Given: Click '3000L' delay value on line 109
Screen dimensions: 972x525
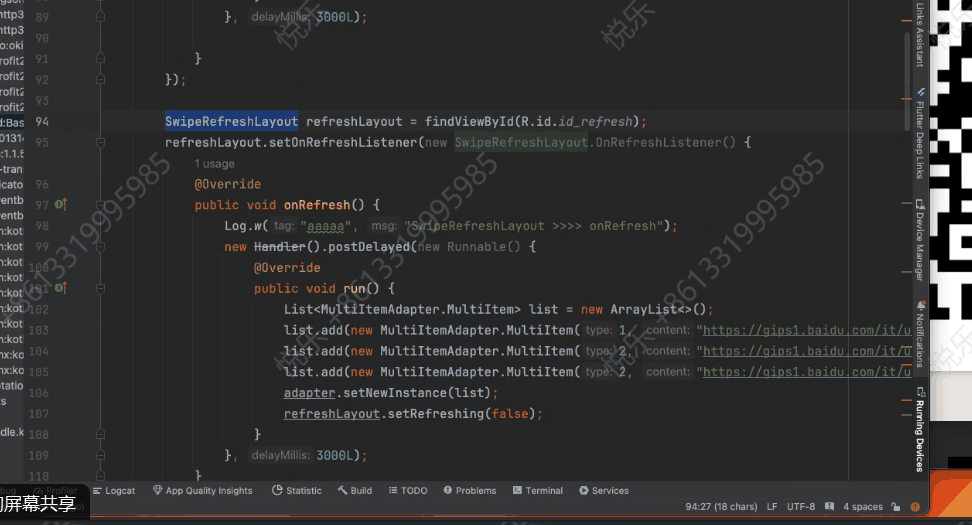Looking at the screenshot, I should click(334, 455).
